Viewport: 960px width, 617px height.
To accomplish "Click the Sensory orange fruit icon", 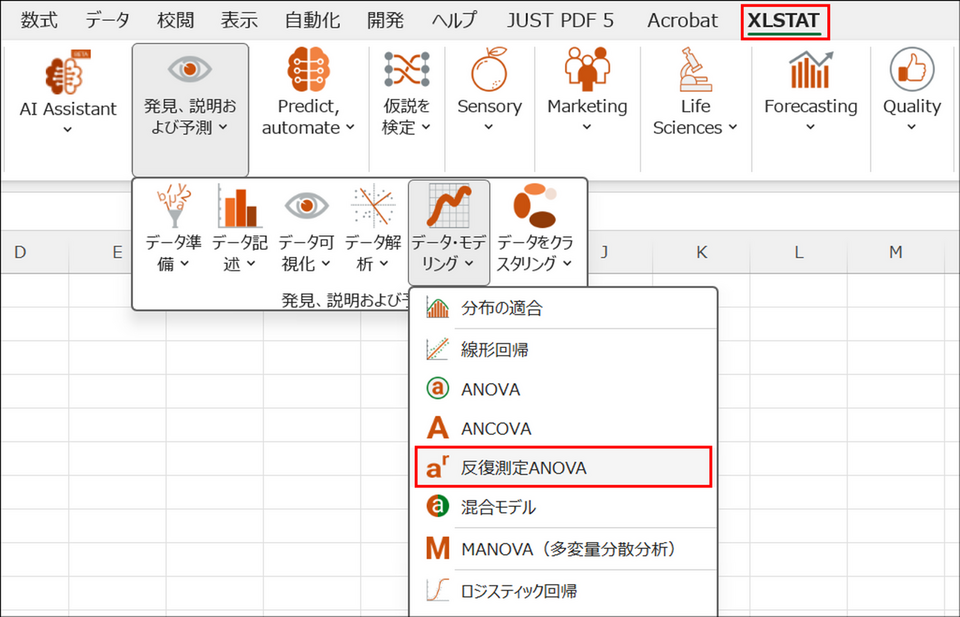I will point(489,70).
